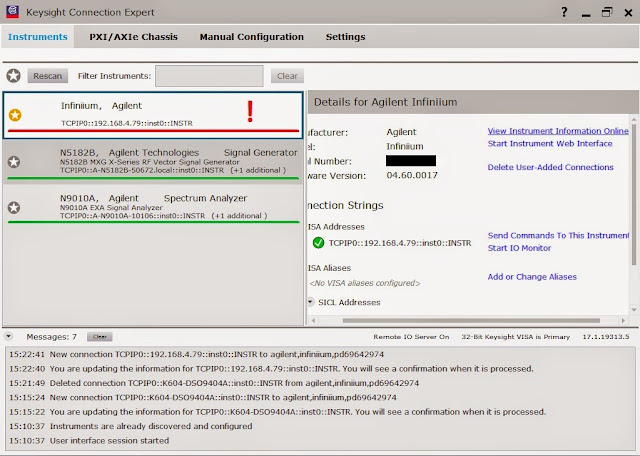
Task: Click the Remote IO Server On status
Action: (411, 337)
